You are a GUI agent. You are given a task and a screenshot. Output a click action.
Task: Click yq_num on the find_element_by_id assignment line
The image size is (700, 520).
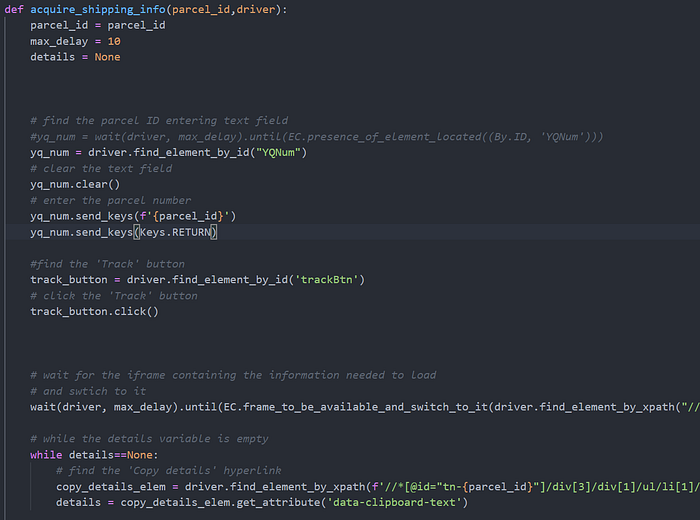[x=50, y=153]
